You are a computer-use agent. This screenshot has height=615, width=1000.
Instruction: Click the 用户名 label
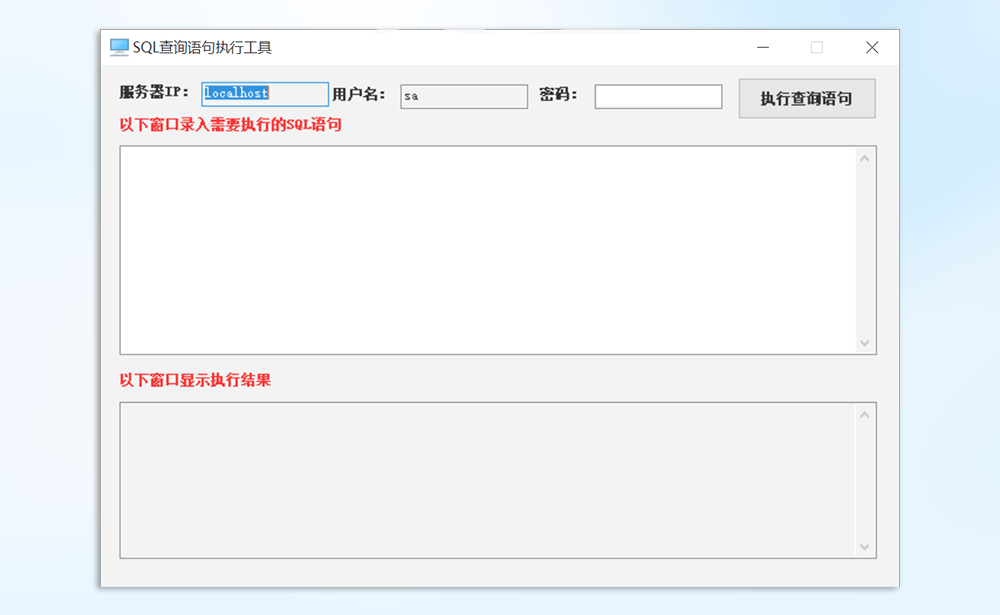[x=359, y=94]
